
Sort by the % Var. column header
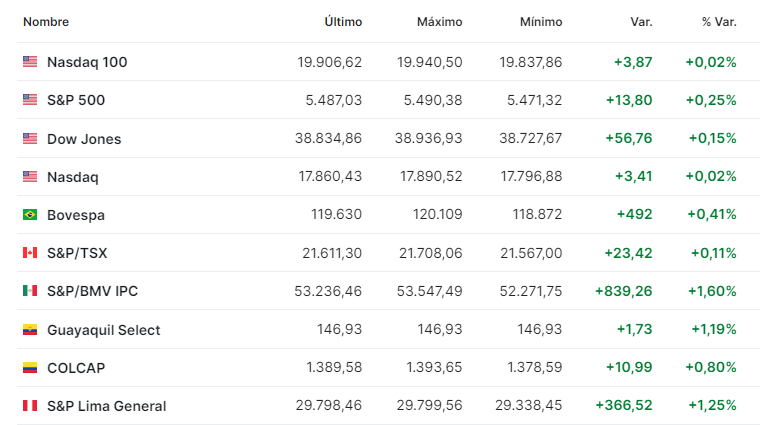(x=719, y=22)
